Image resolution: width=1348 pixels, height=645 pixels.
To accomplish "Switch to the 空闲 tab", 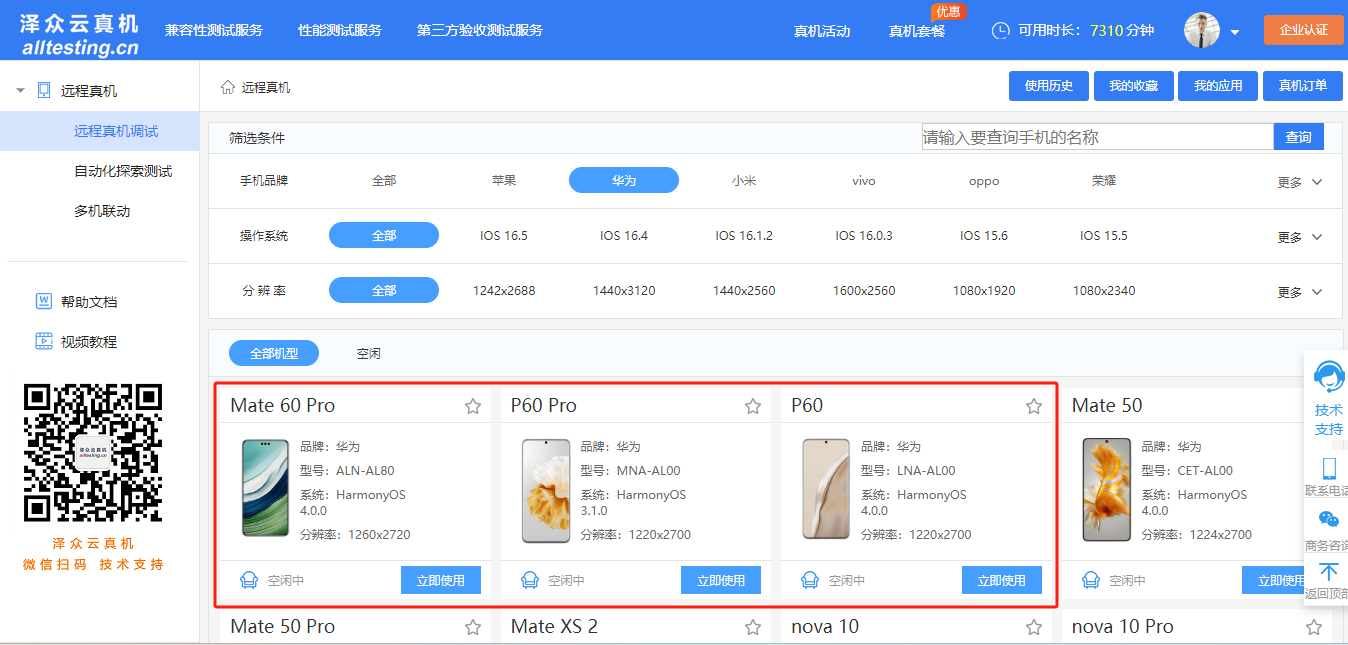I will click(368, 353).
